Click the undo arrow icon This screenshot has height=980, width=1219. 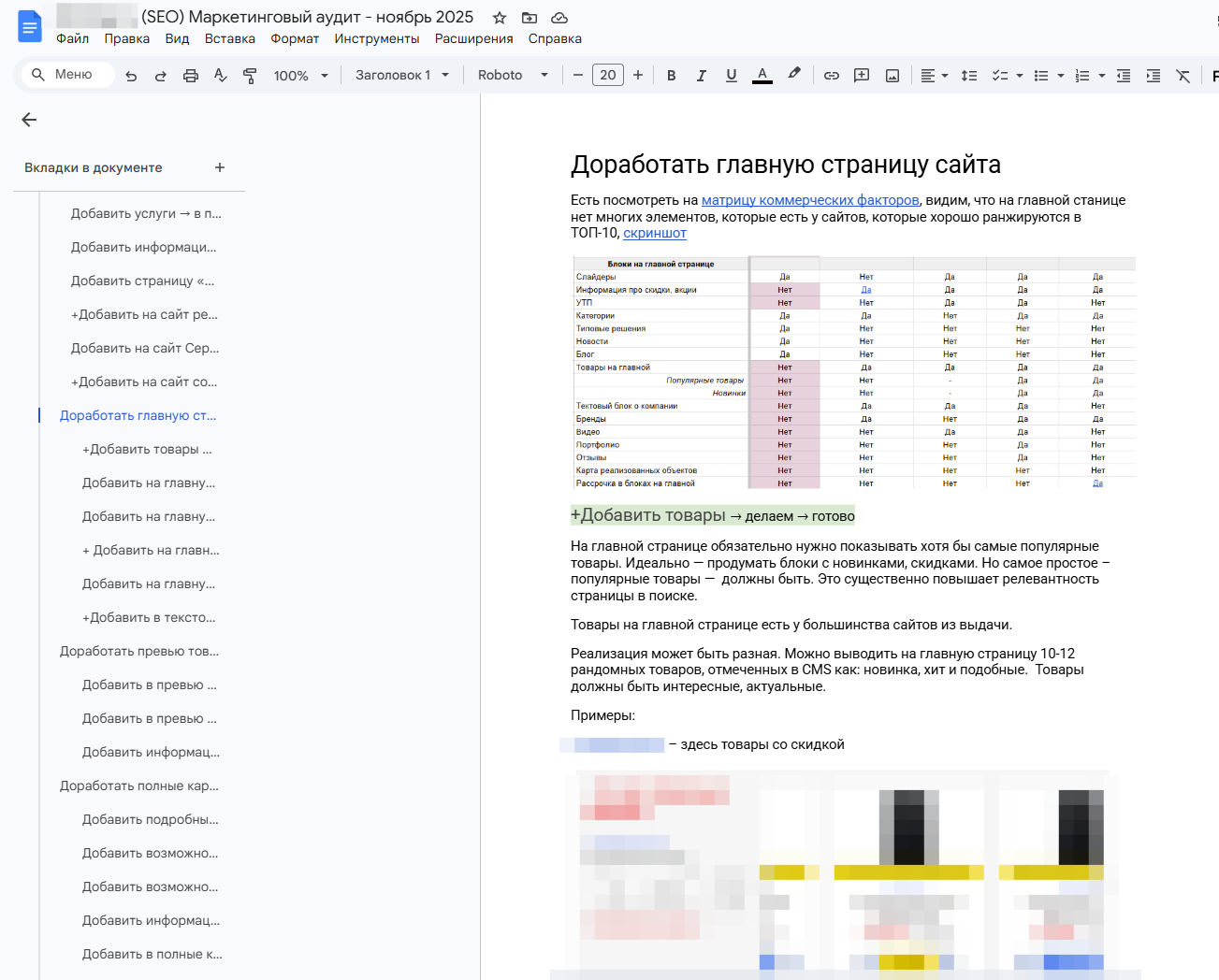(131, 76)
